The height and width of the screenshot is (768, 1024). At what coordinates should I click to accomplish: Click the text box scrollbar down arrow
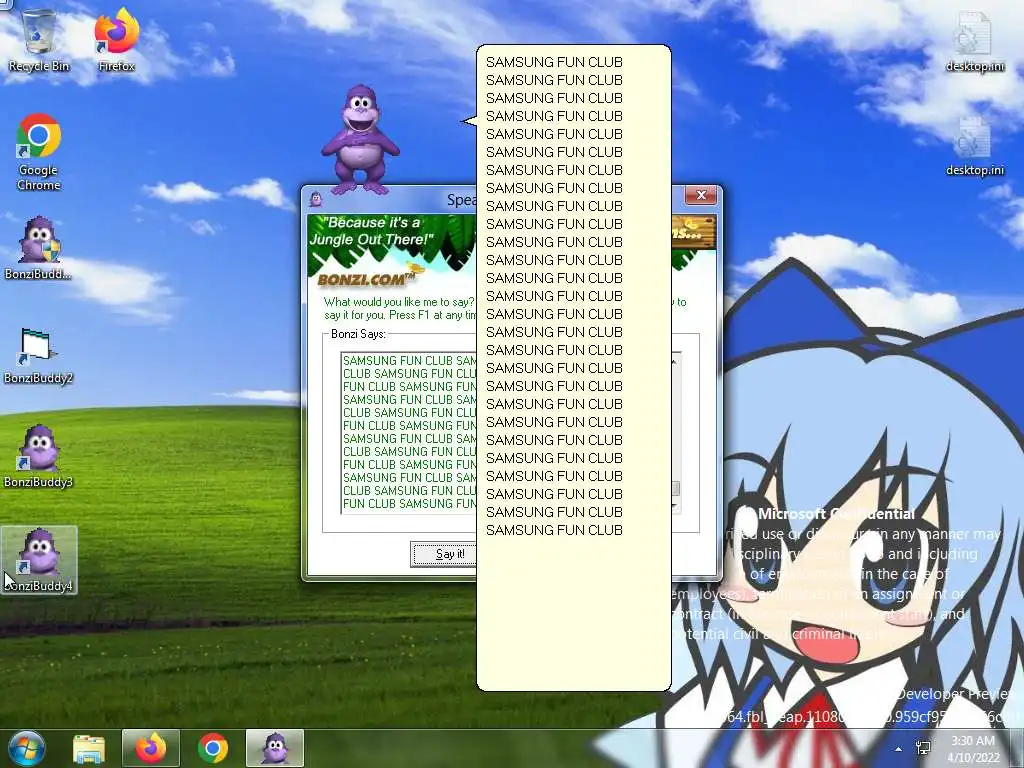pos(675,507)
